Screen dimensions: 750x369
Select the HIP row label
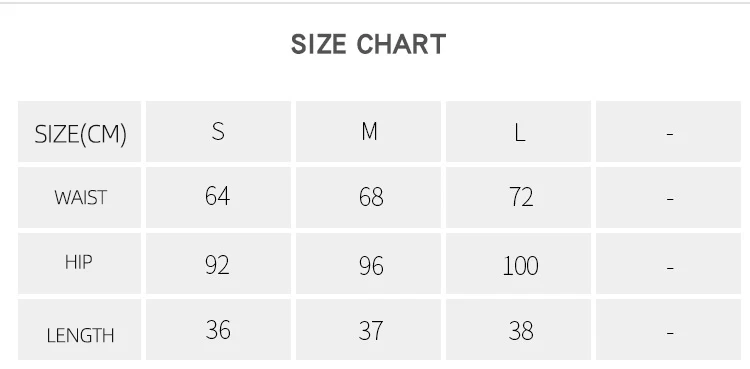coord(79,263)
